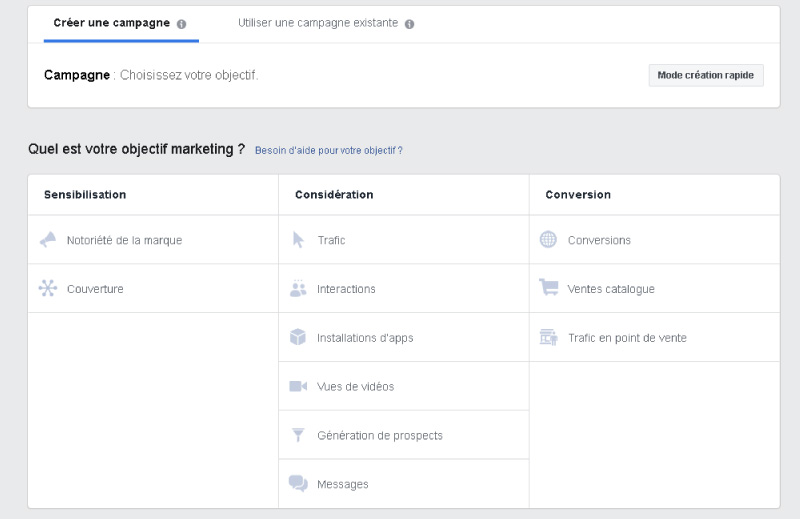800x519 pixels.
Task: Click the Ventes catalogue cart icon
Action: (x=549, y=287)
